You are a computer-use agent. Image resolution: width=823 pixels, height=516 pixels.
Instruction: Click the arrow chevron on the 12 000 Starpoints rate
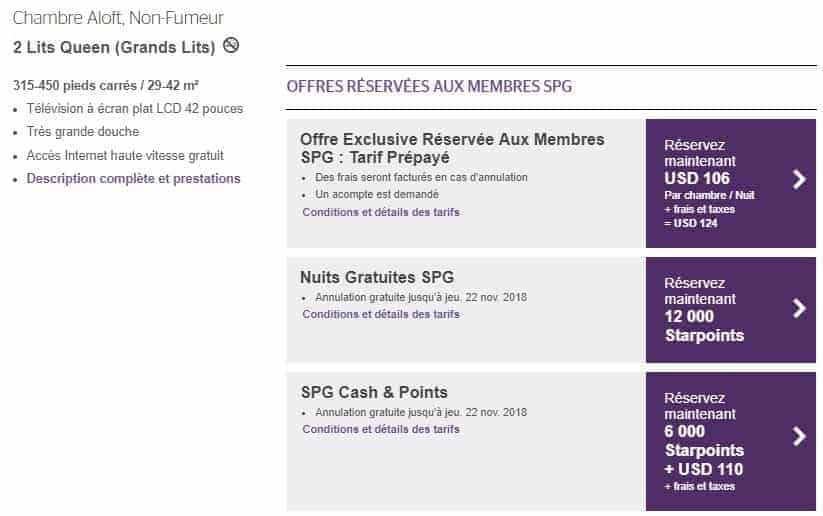pyautogui.click(x=798, y=308)
